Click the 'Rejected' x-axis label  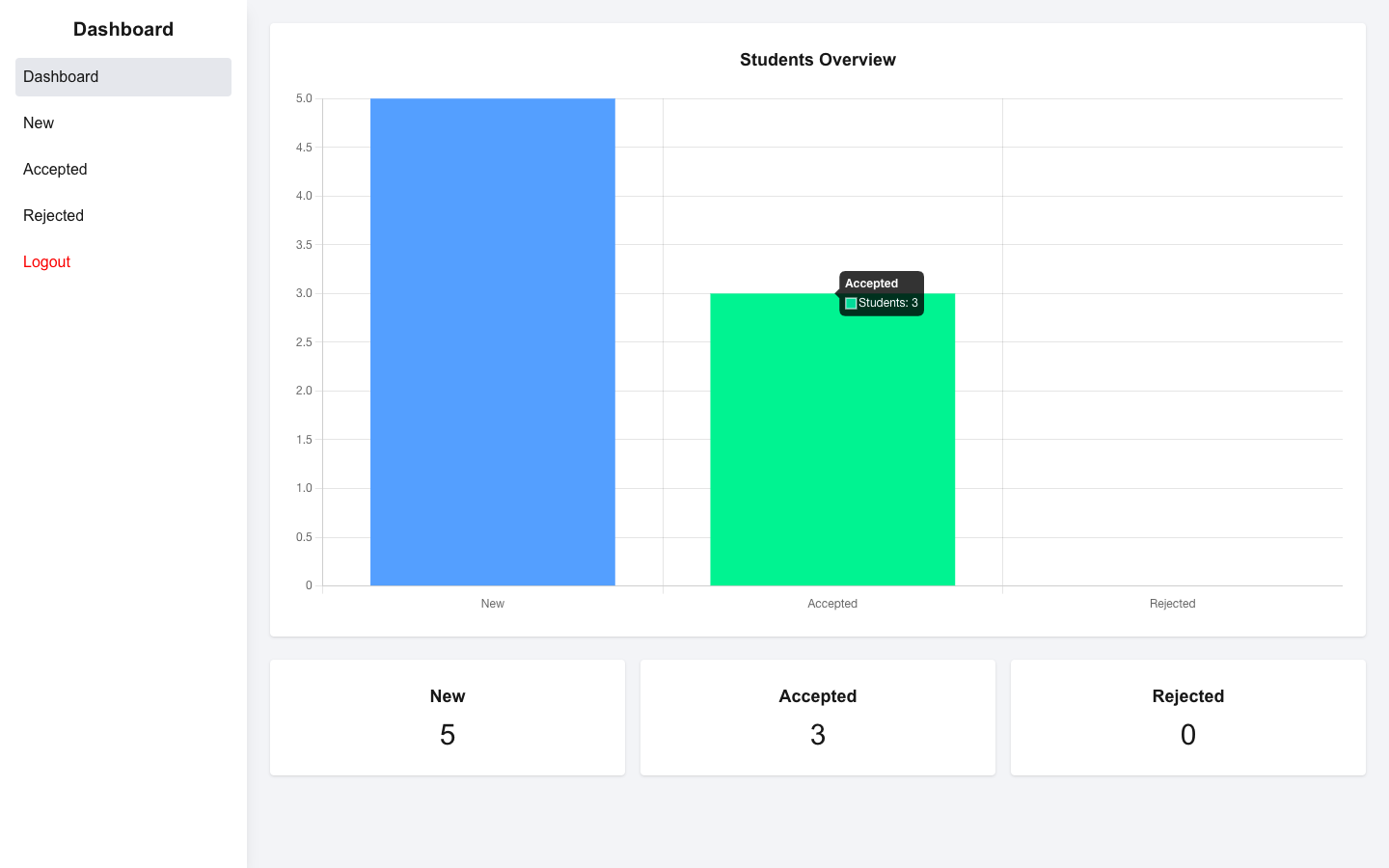[x=1172, y=604]
